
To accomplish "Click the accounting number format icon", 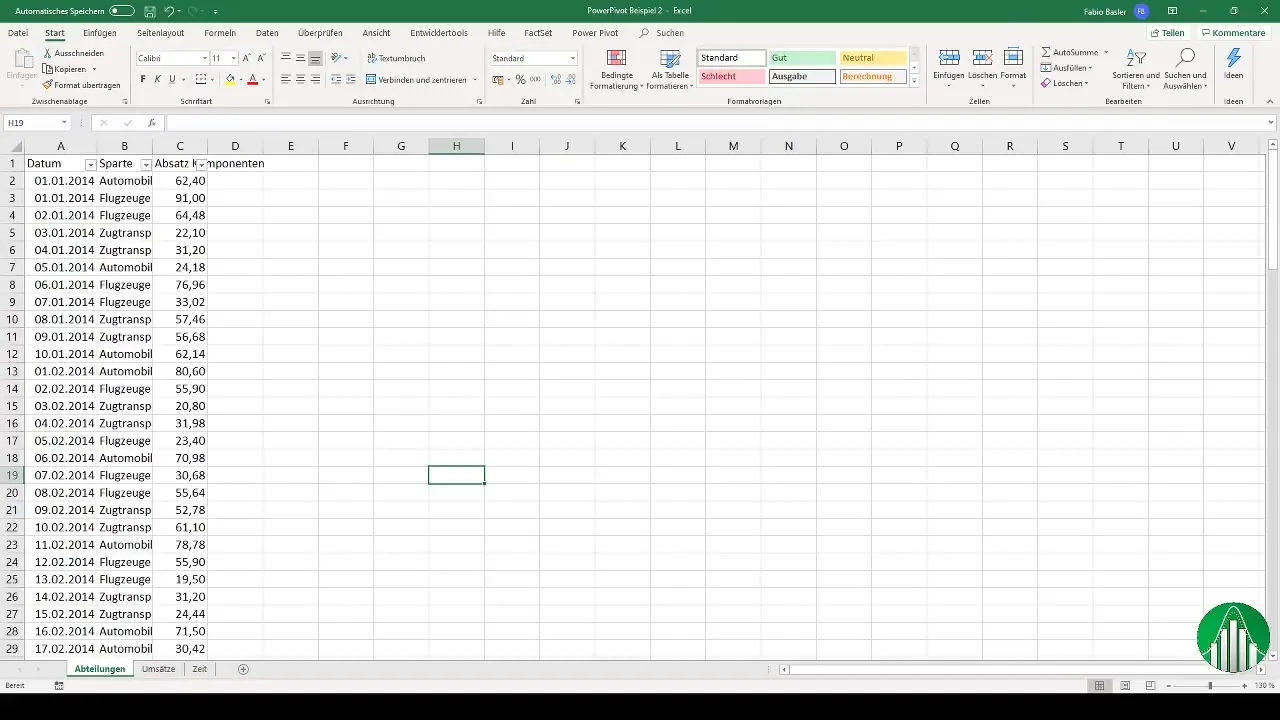I will click(498, 79).
